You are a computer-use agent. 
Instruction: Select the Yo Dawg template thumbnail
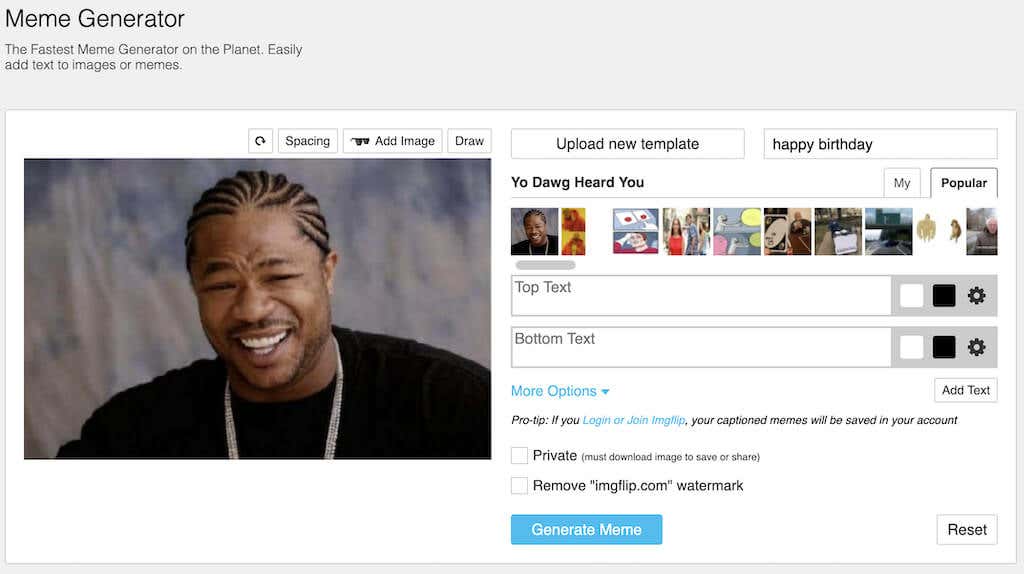coord(534,231)
